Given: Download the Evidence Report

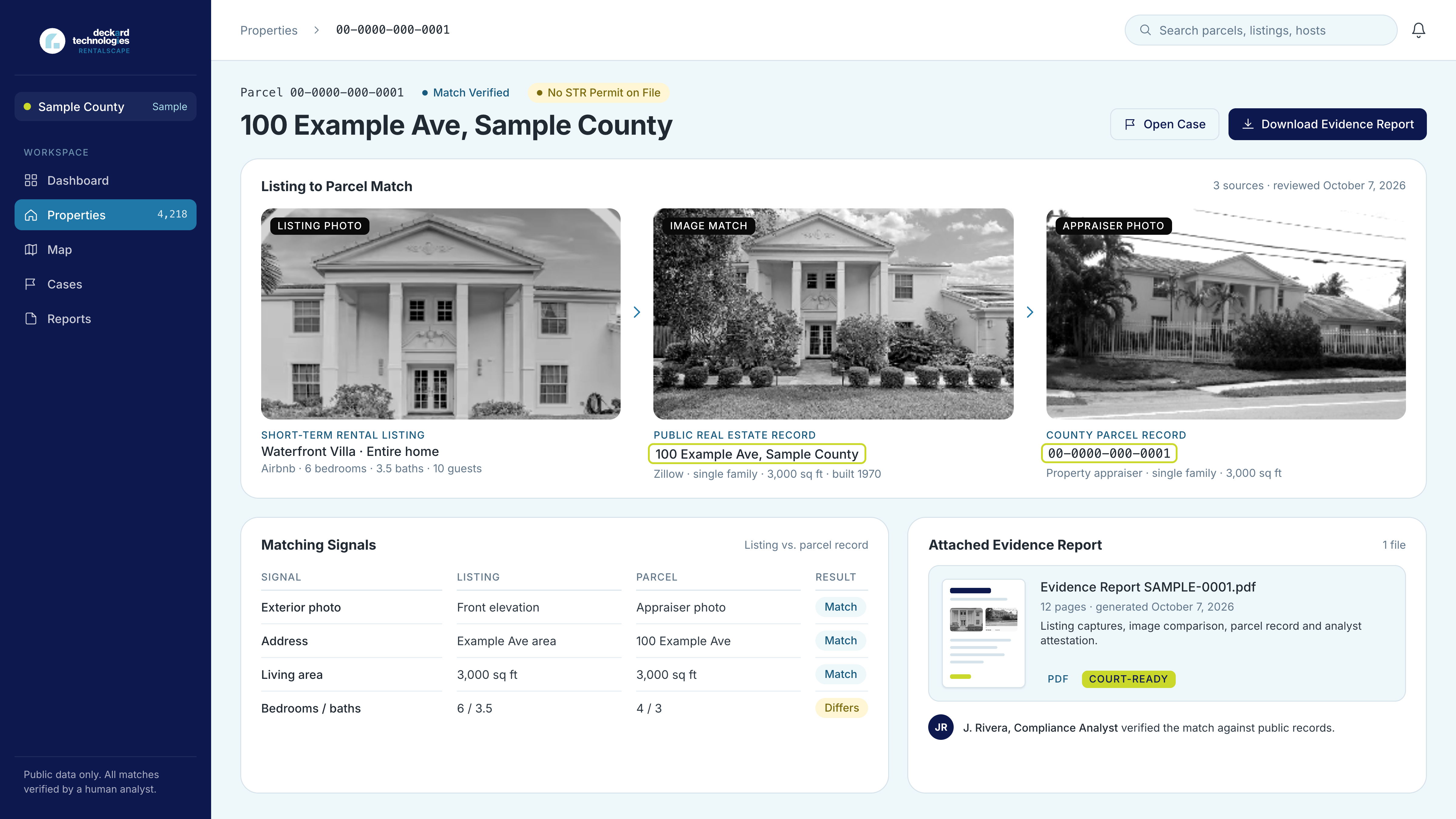Looking at the screenshot, I should [1327, 124].
